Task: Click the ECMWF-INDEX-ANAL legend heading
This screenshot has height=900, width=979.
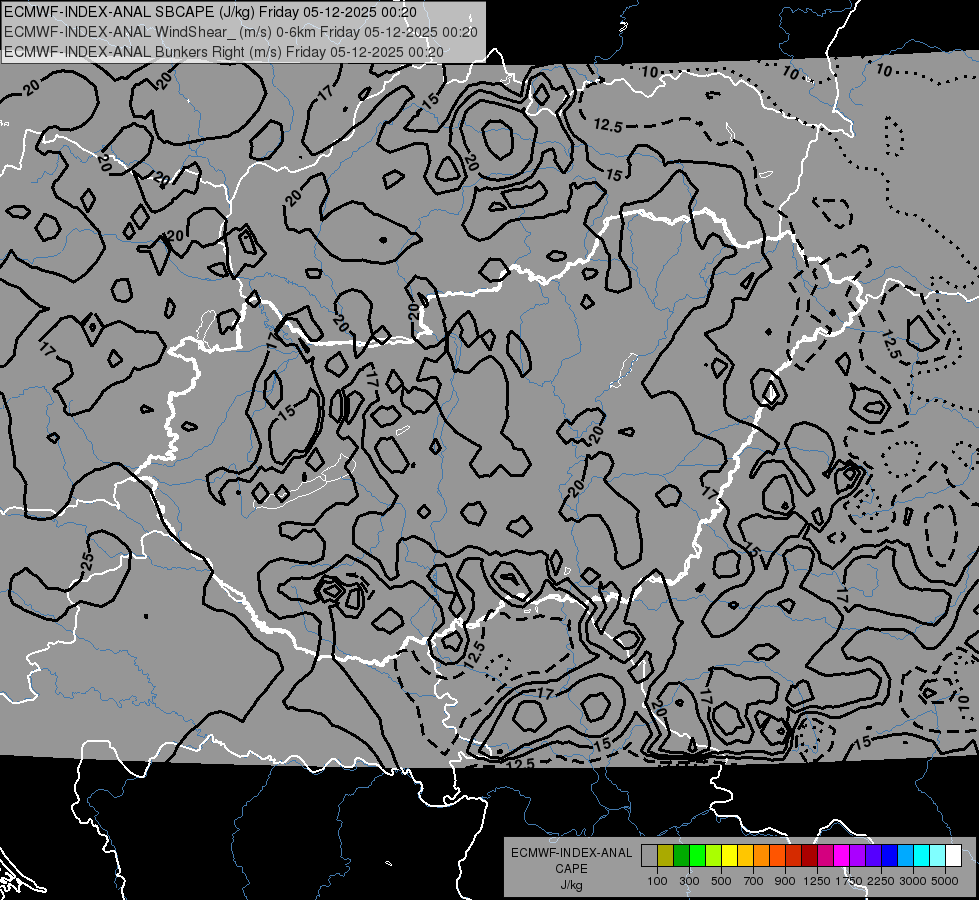Action: [572, 853]
